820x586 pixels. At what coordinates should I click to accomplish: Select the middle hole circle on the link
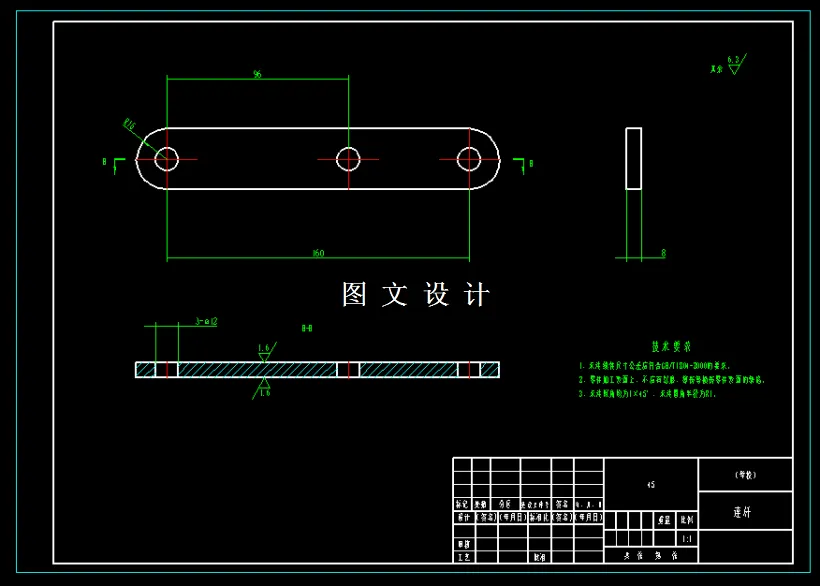[x=348, y=159]
